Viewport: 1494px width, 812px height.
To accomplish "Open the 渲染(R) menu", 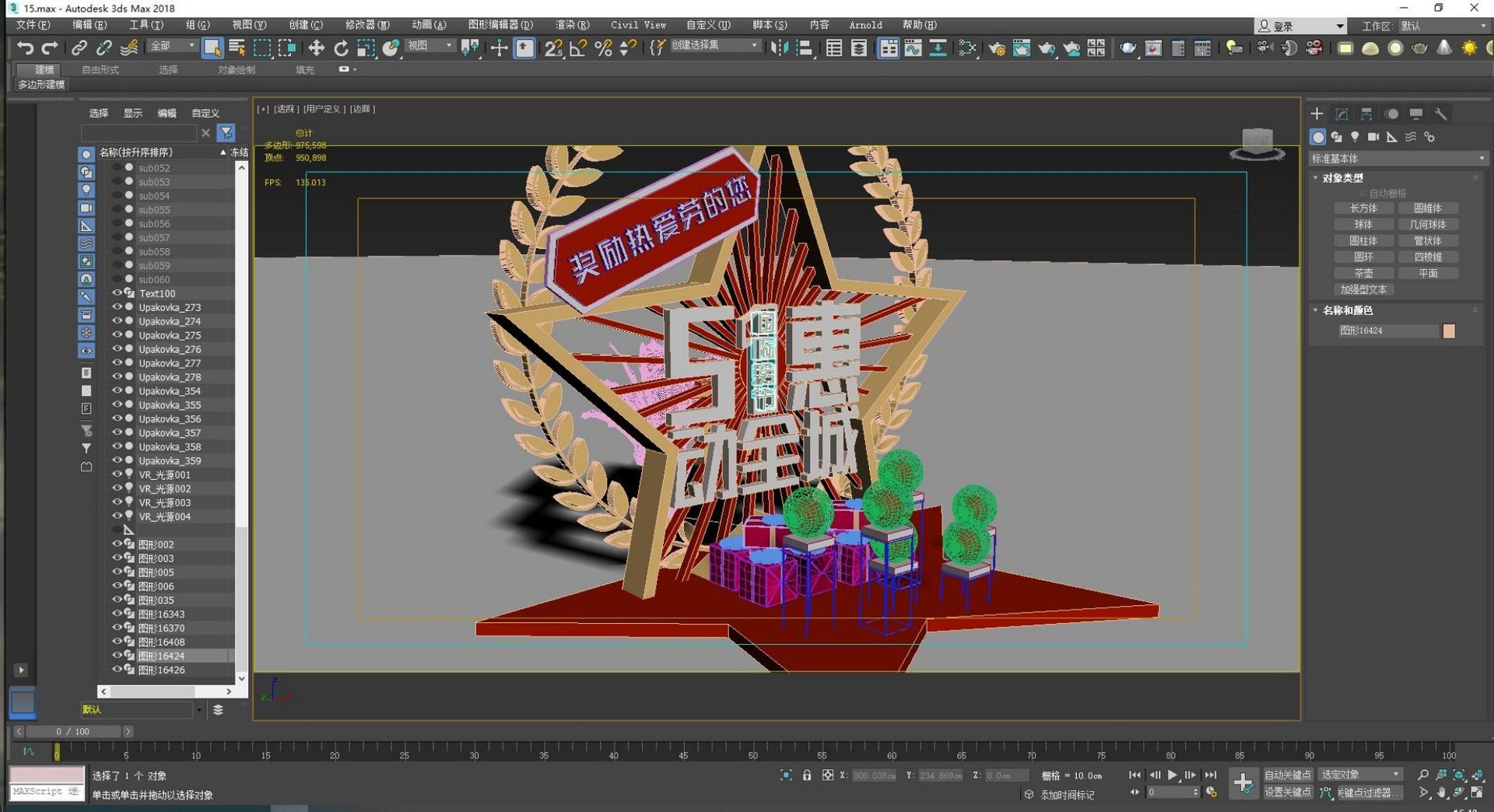I will (572, 25).
